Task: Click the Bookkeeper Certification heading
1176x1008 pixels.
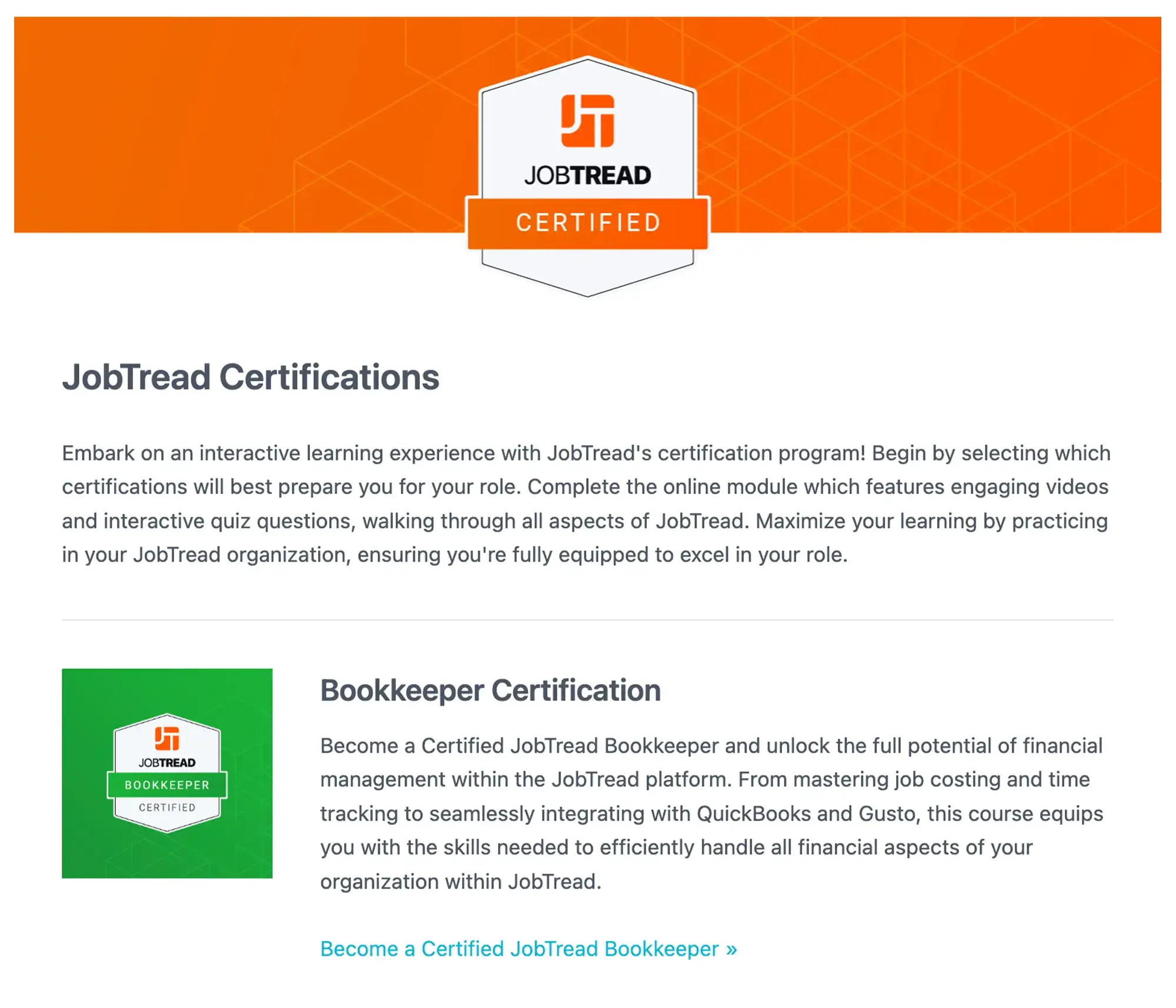Action: (x=490, y=690)
